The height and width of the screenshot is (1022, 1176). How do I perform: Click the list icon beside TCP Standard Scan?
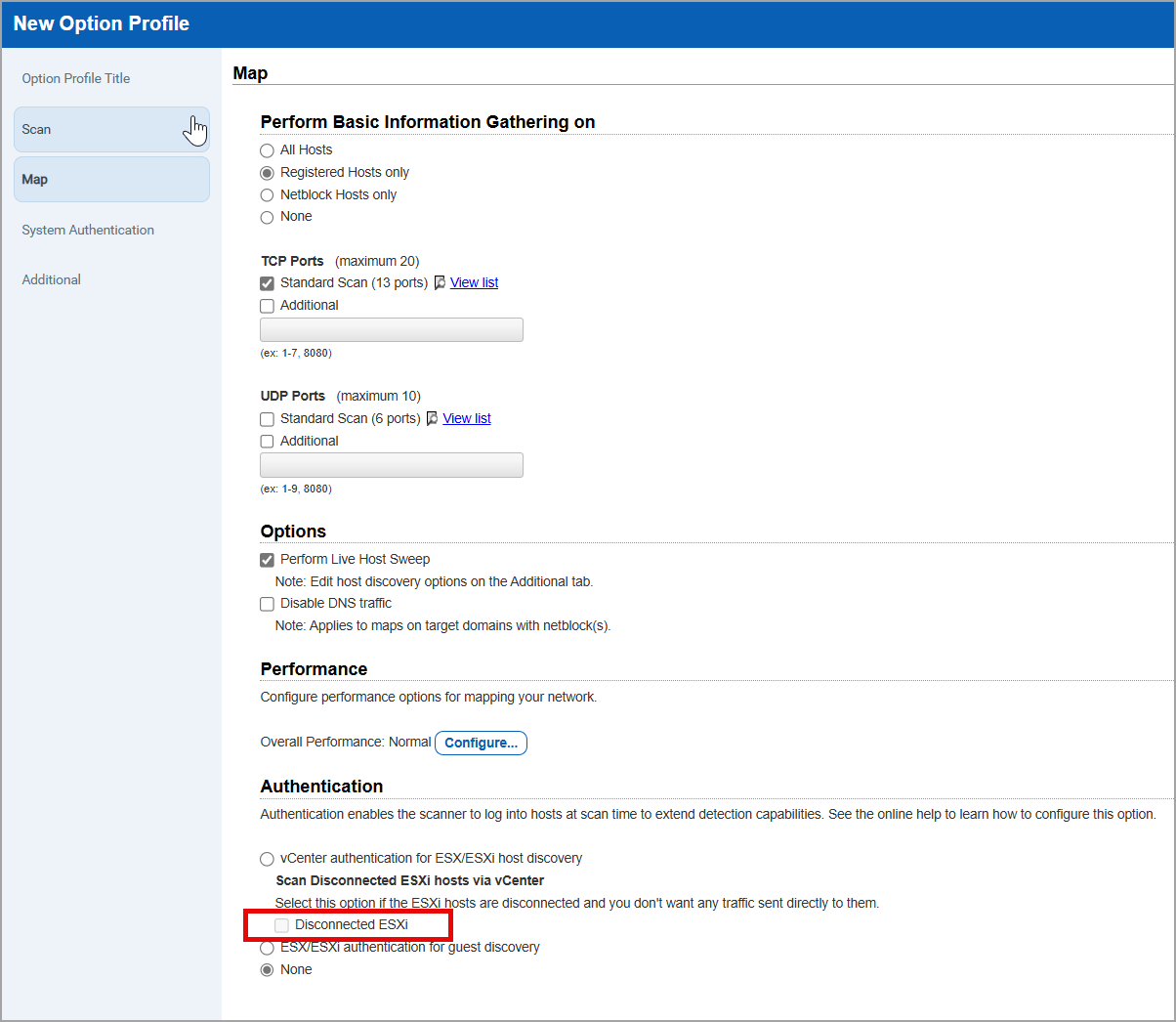pos(439,282)
